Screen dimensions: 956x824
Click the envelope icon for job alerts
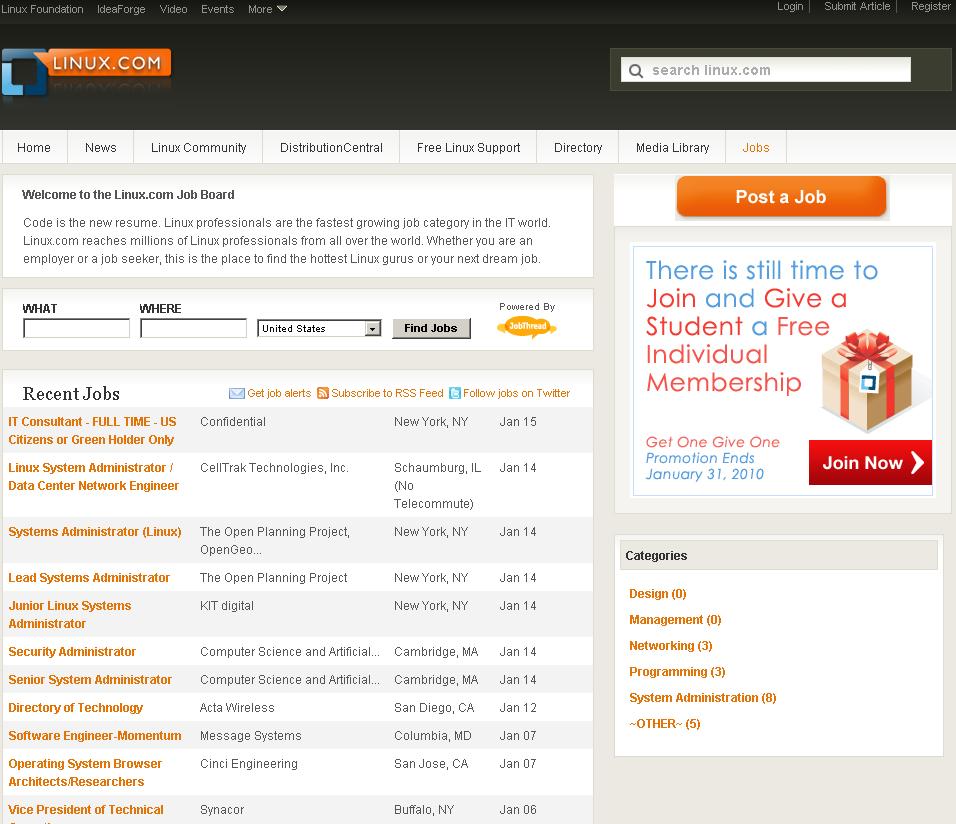(237, 393)
